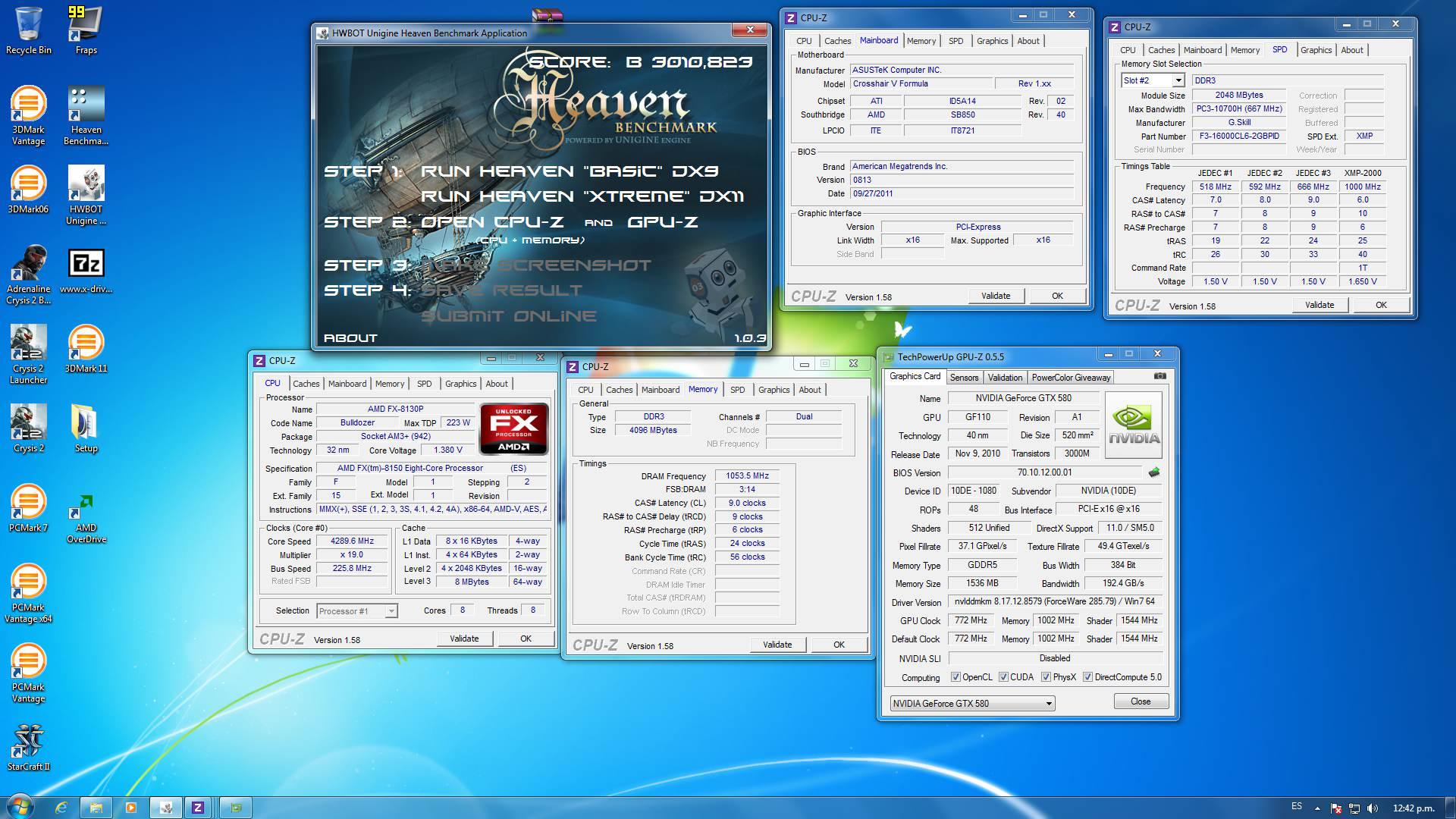Select the PCMark Vantage x64 icon
The height and width of the screenshot is (819, 1456).
(28, 593)
